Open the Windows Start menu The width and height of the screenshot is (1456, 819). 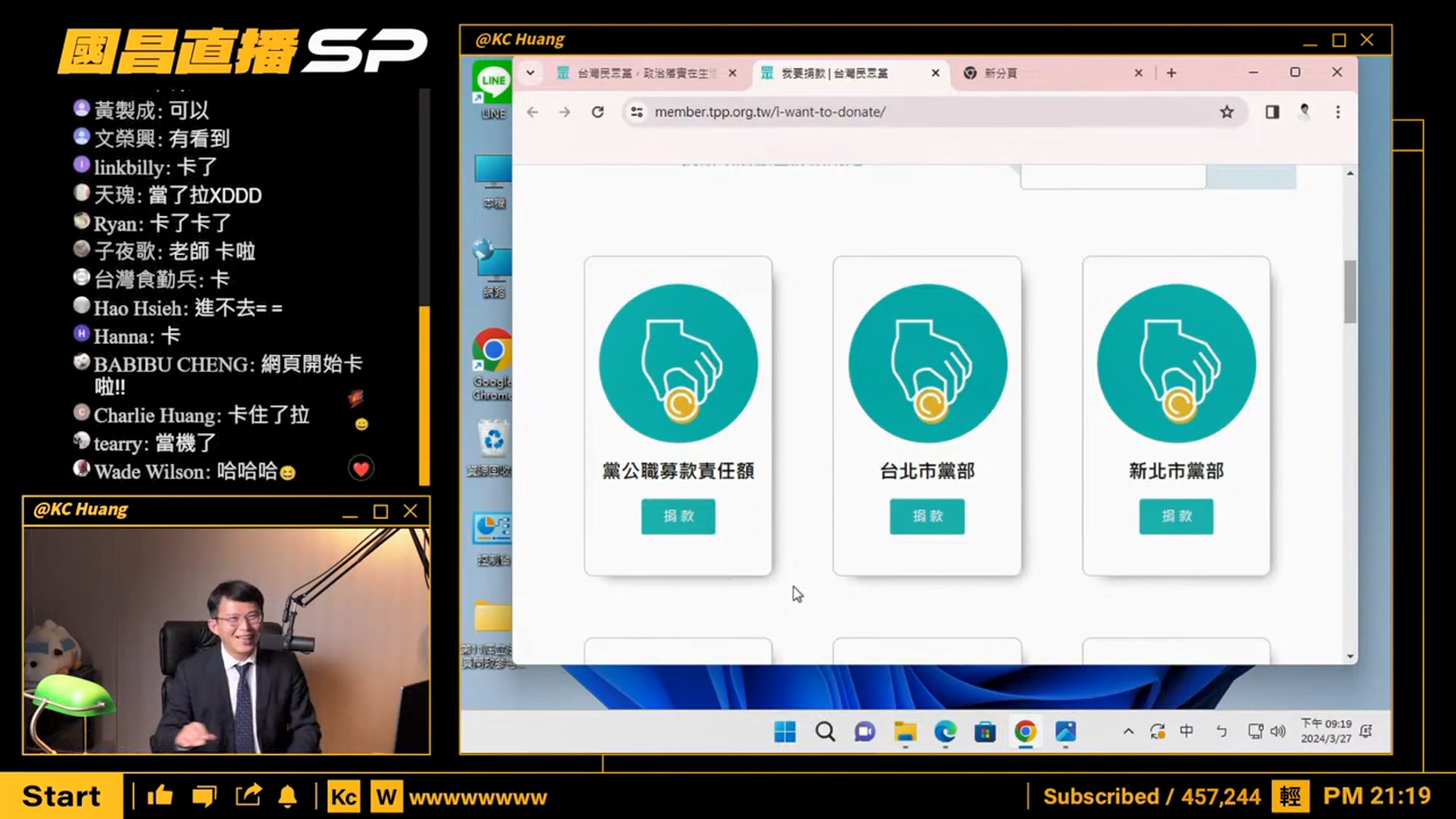pyautogui.click(x=785, y=732)
